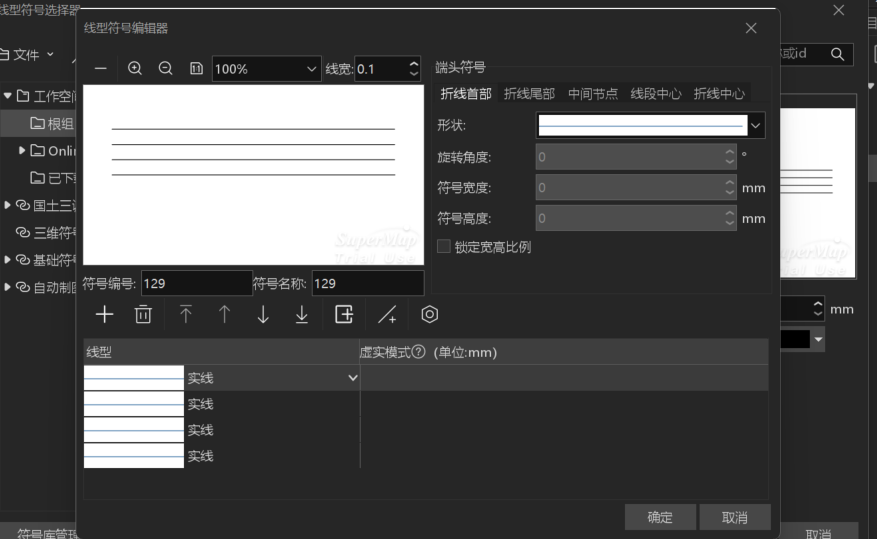This screenshot has width=877, height=539.
Task: Click the zoom out magnifier icon
Action: 166,68
